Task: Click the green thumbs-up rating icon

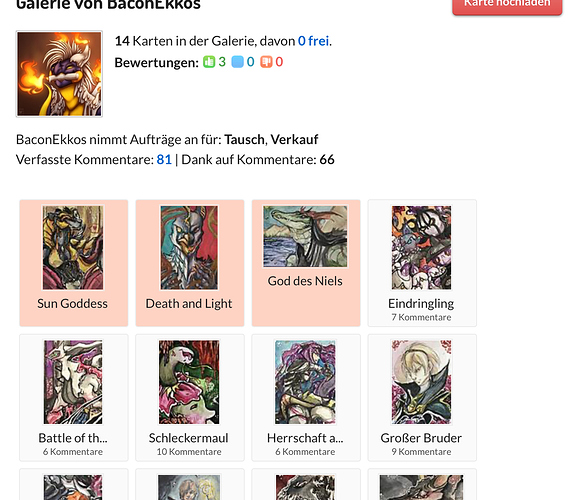Action: (209, 62)
